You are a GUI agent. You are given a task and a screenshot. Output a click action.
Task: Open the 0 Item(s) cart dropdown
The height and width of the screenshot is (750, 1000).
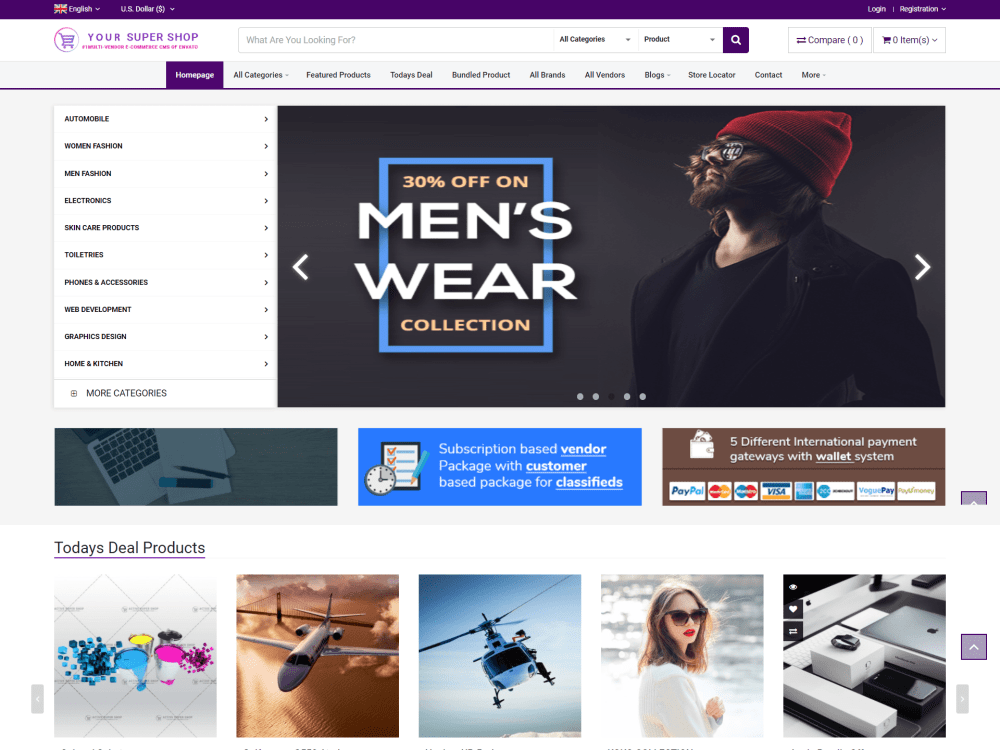coord(909,40)
